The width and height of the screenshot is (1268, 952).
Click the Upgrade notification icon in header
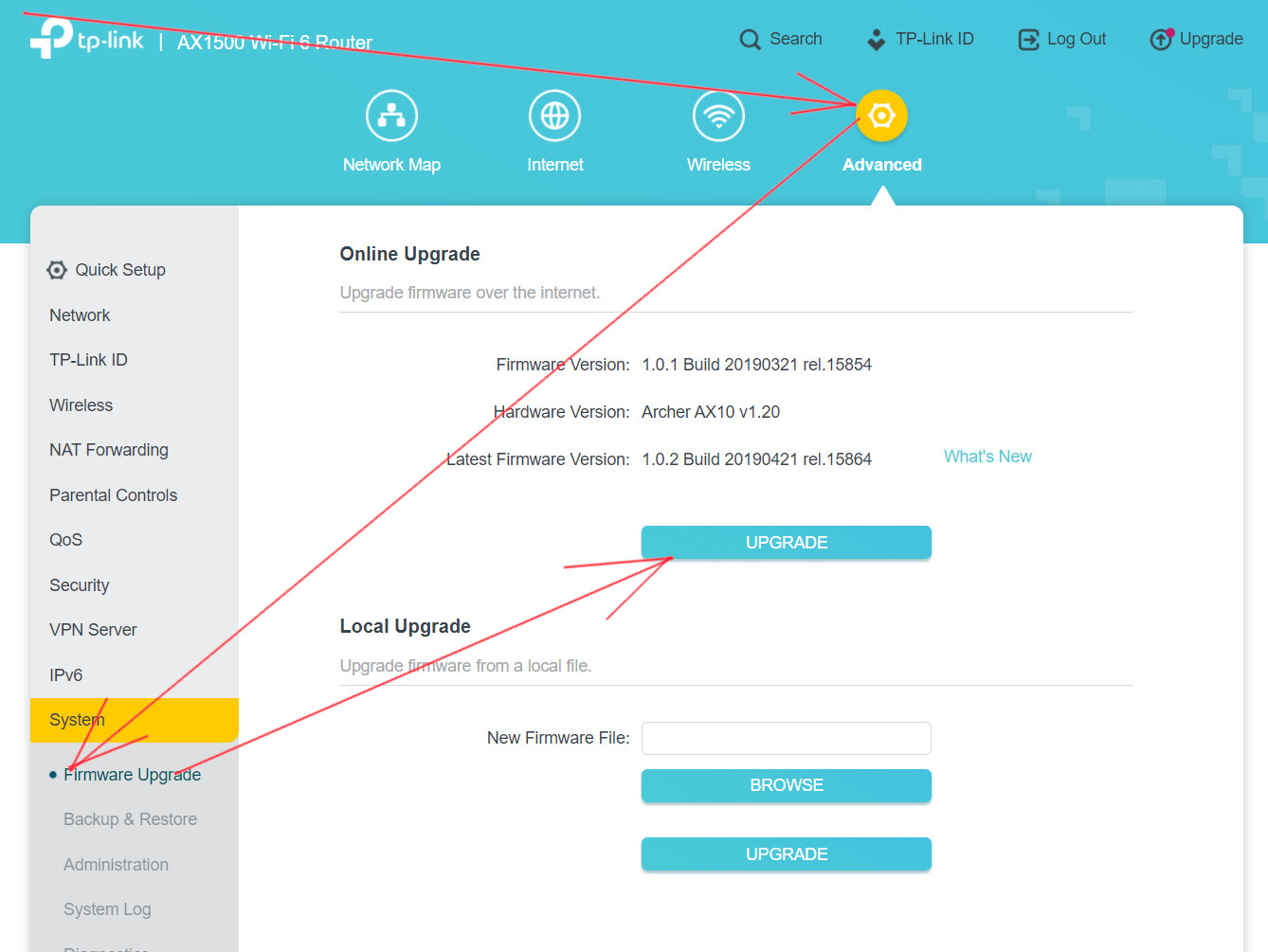pos(1161,40)
